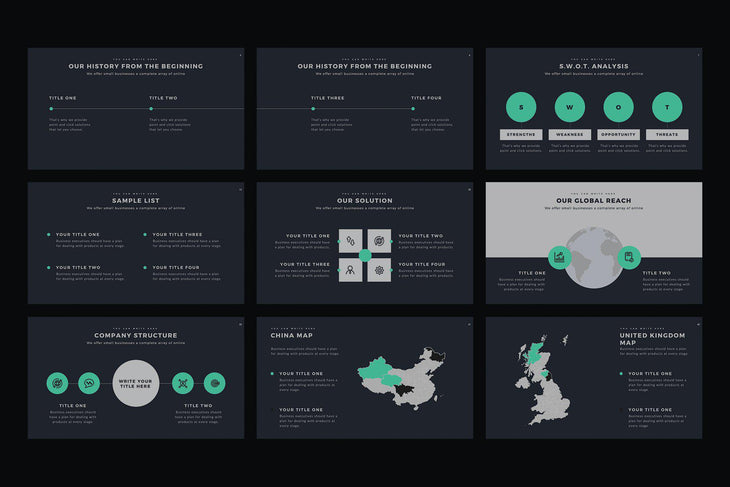This screenshot has height=487, width=730.
Task: Click the Title One timeline dot on first slide
Action: [50, 109]
